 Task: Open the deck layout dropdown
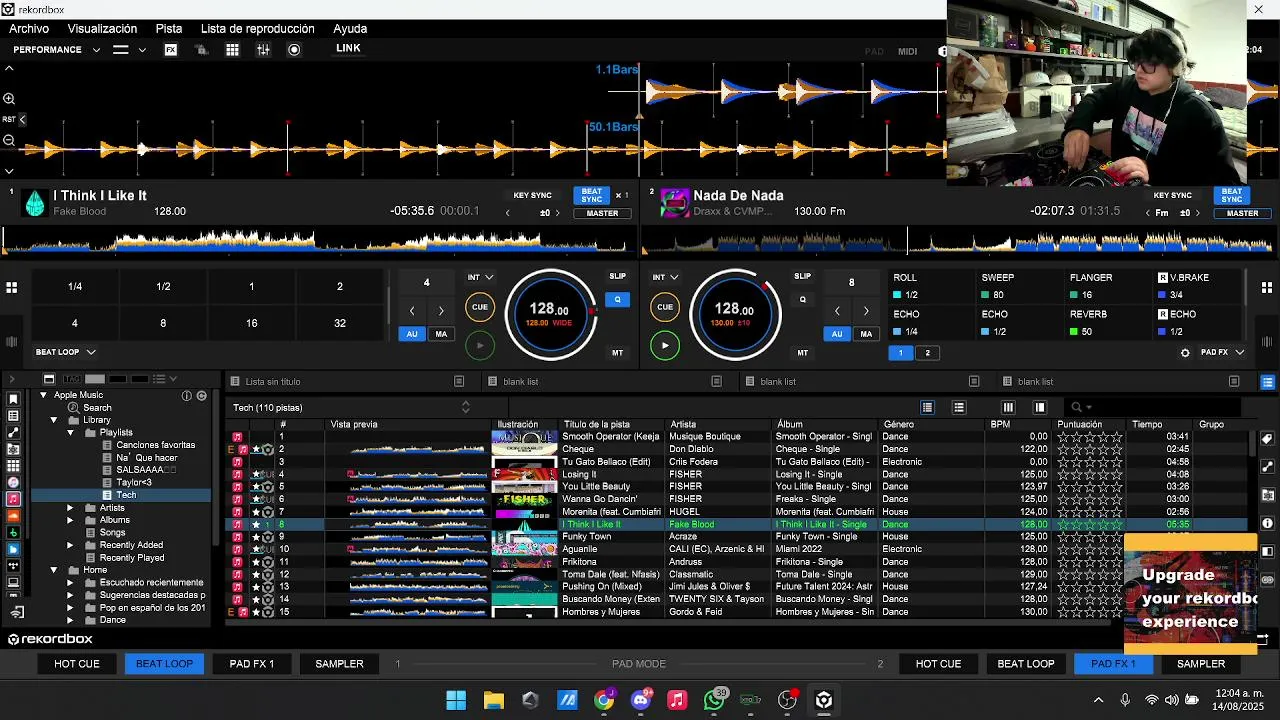pyautogui.click(x=129, y=50)
